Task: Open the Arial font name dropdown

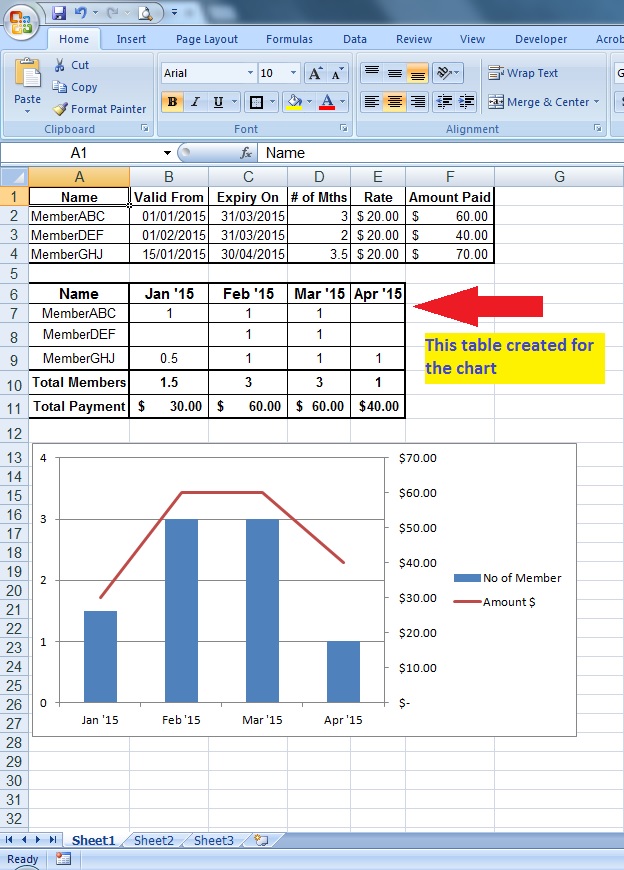Action: pyautogui.click(x=250, y=73)
